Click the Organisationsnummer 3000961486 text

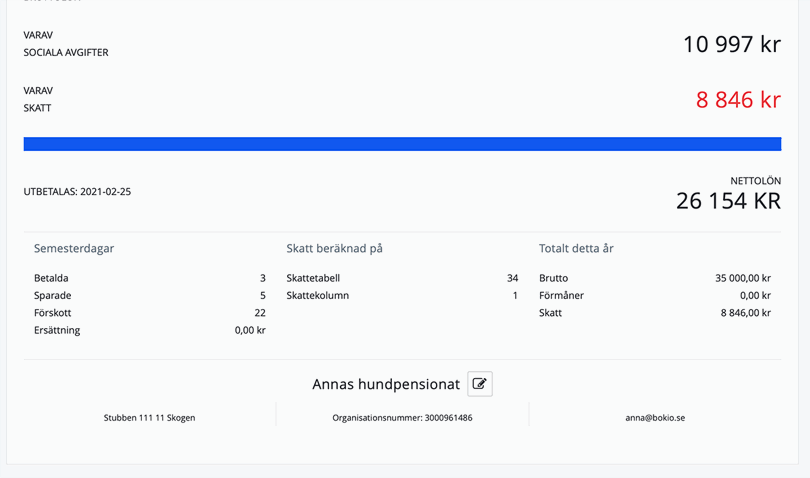[402, 418]
